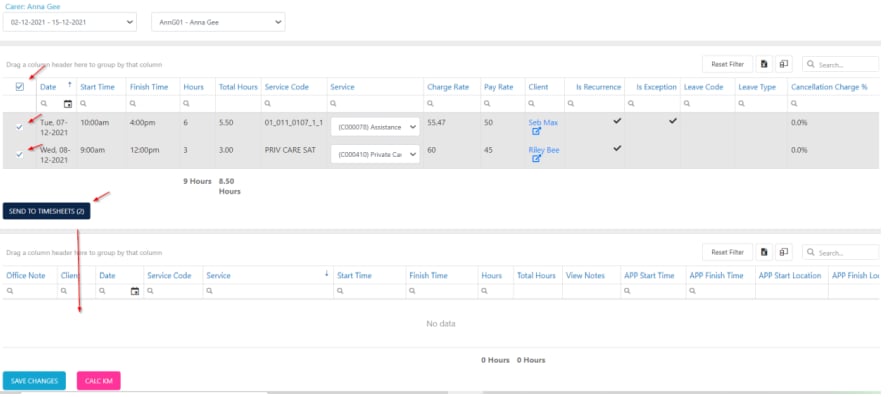The height and width of the screenshot is (397, 888).
Task: Focus the lower grid Search field
Action: (x=840, y=253)
